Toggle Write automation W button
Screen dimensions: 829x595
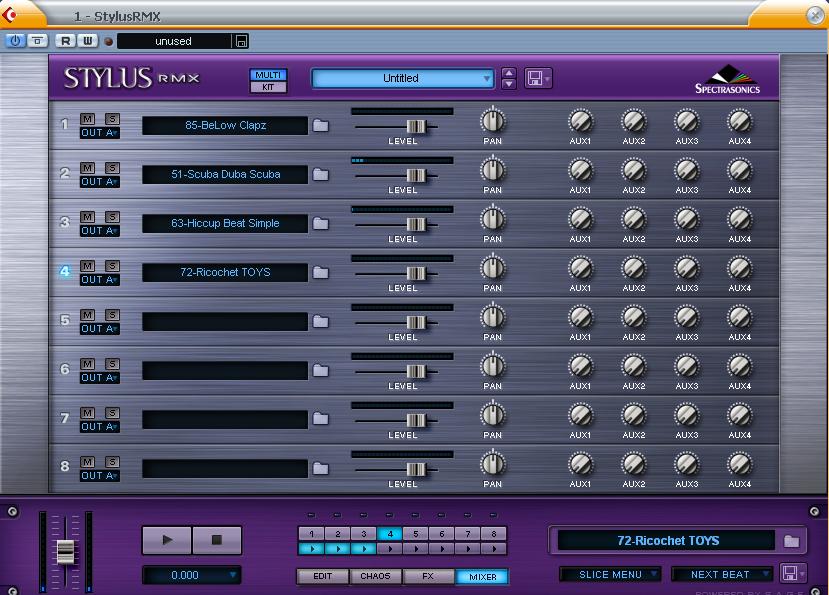pos(88,41)
